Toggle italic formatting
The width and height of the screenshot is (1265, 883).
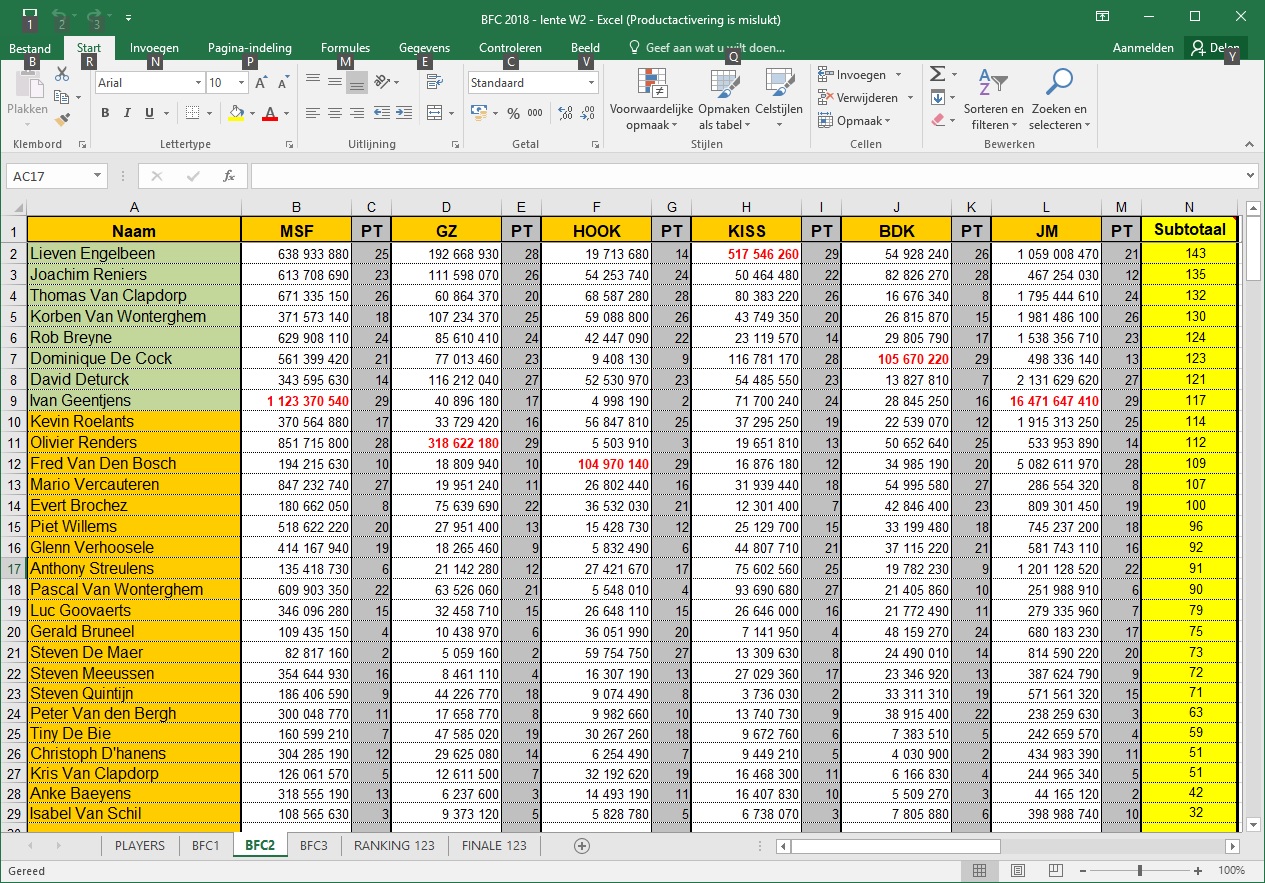click(x=127, y=113)
